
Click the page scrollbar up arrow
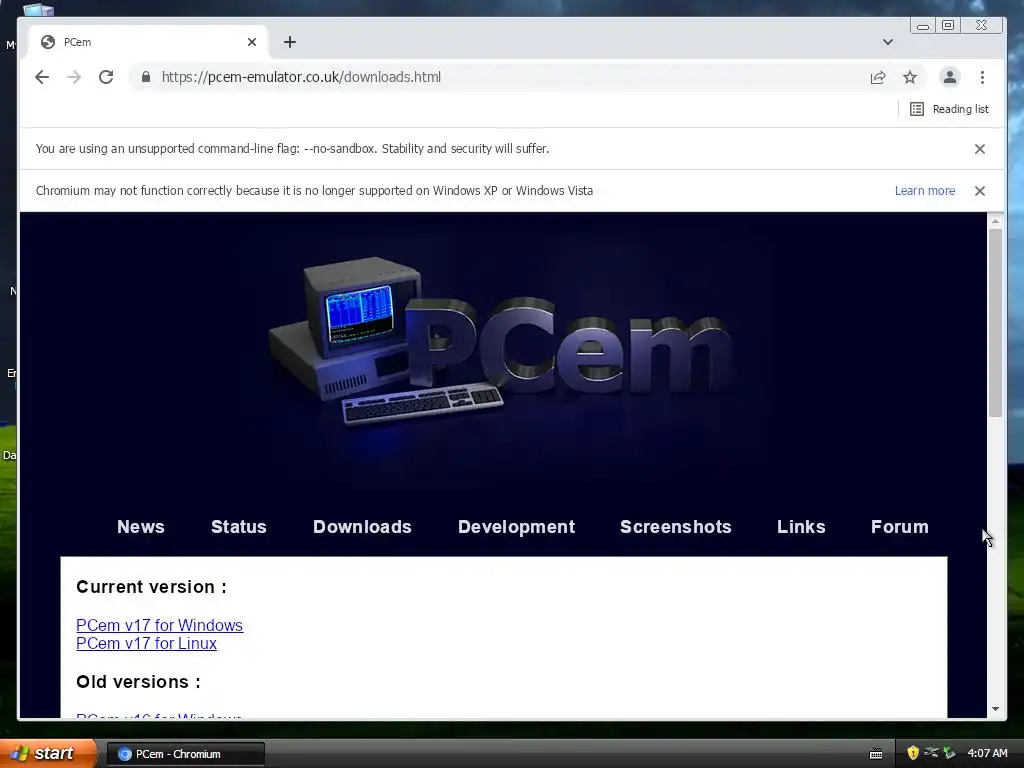995,221
